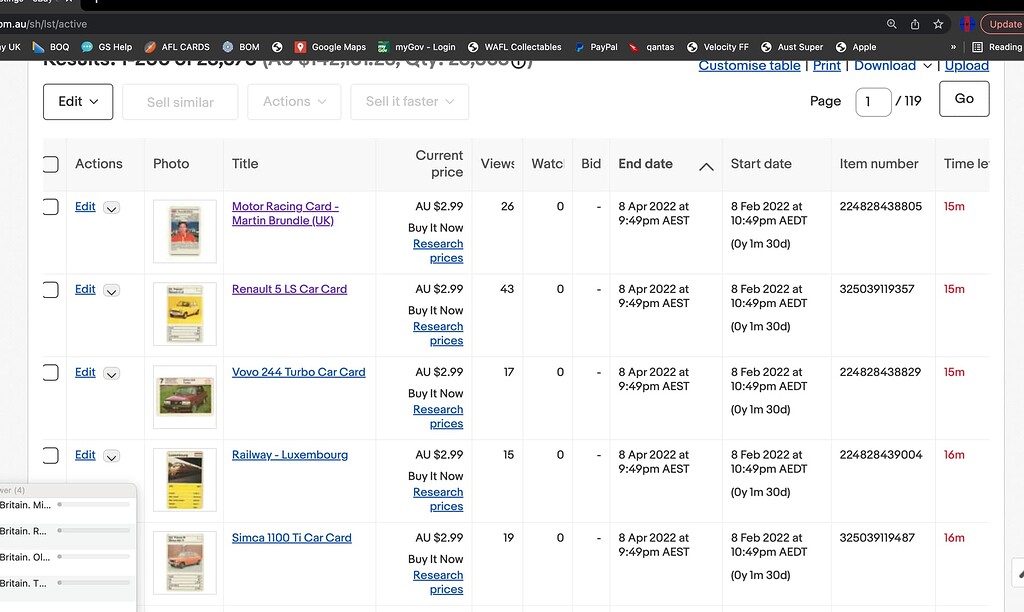Click the progress bar for Britain. T... download
1024x612 pixels.
[x=93, y=583]
